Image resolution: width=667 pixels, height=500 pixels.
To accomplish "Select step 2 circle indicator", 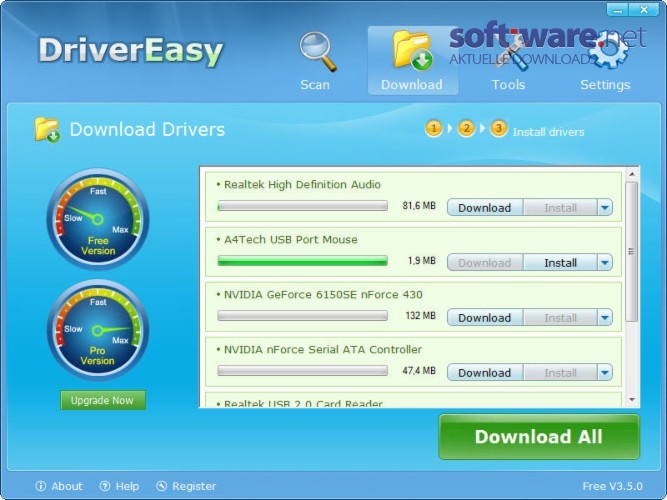I will 466,128.
